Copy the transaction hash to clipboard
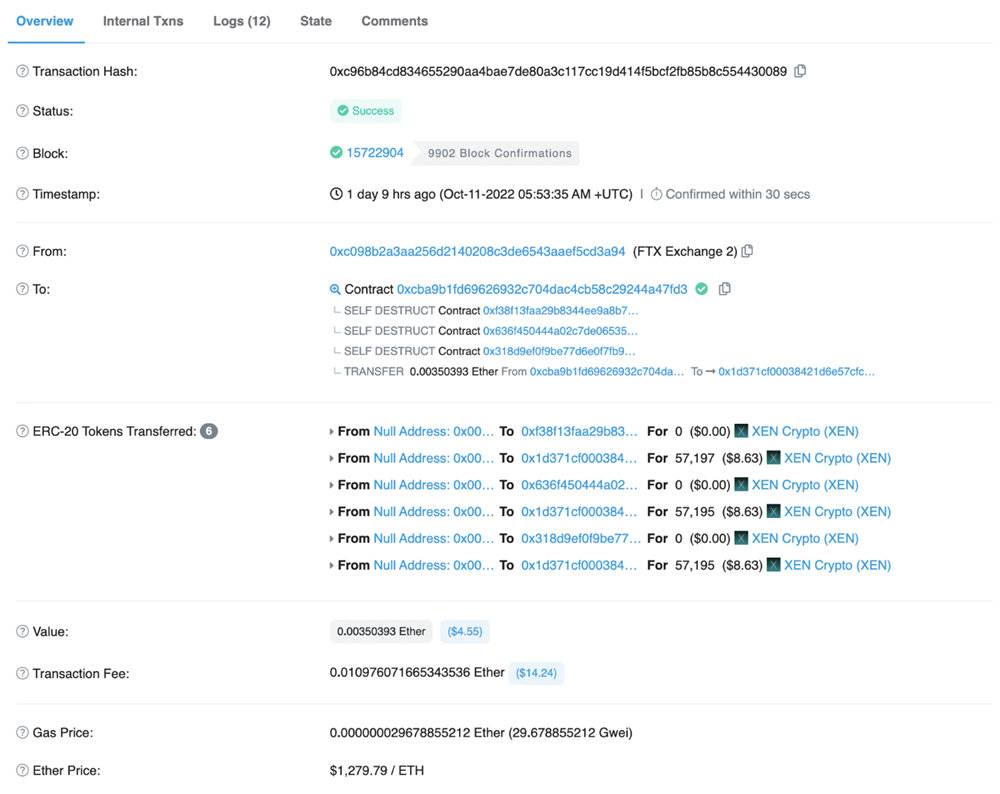Viewport: 1000px width, 794px height. pyautogui.click(x=800, y=71)
